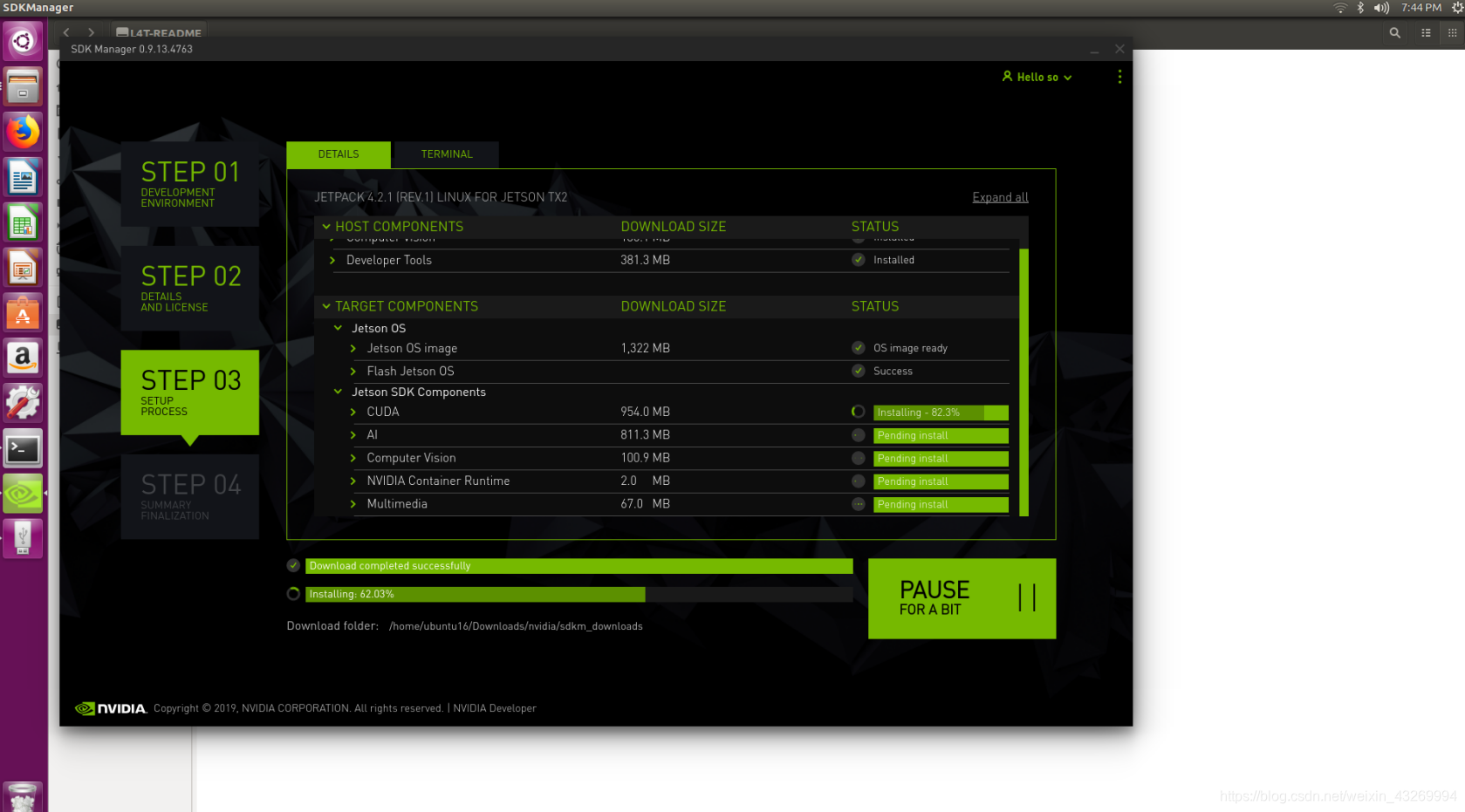Click the three-dot options menu icon

tap(1119, 77)
